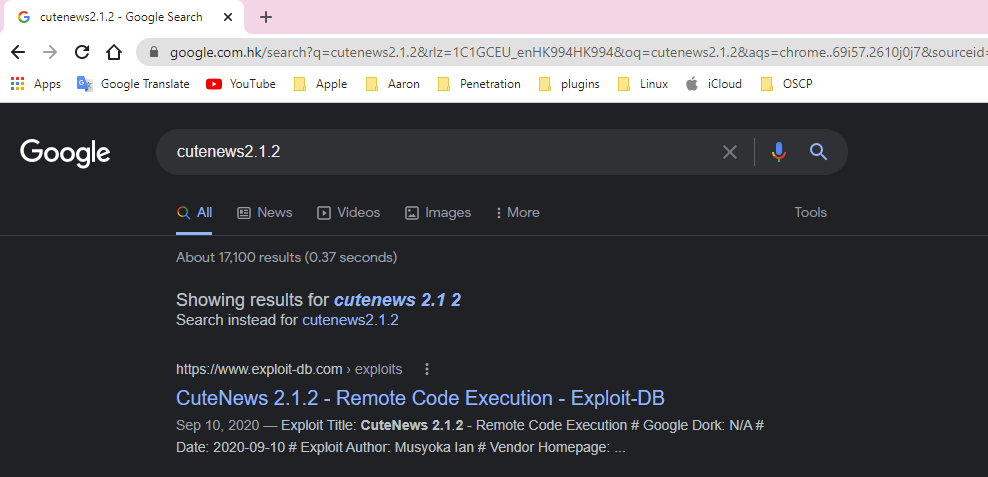Click Search instead for cutenews2.1.2 link
The height and width of the screenshot is (477, 988).
click(350, 320)
